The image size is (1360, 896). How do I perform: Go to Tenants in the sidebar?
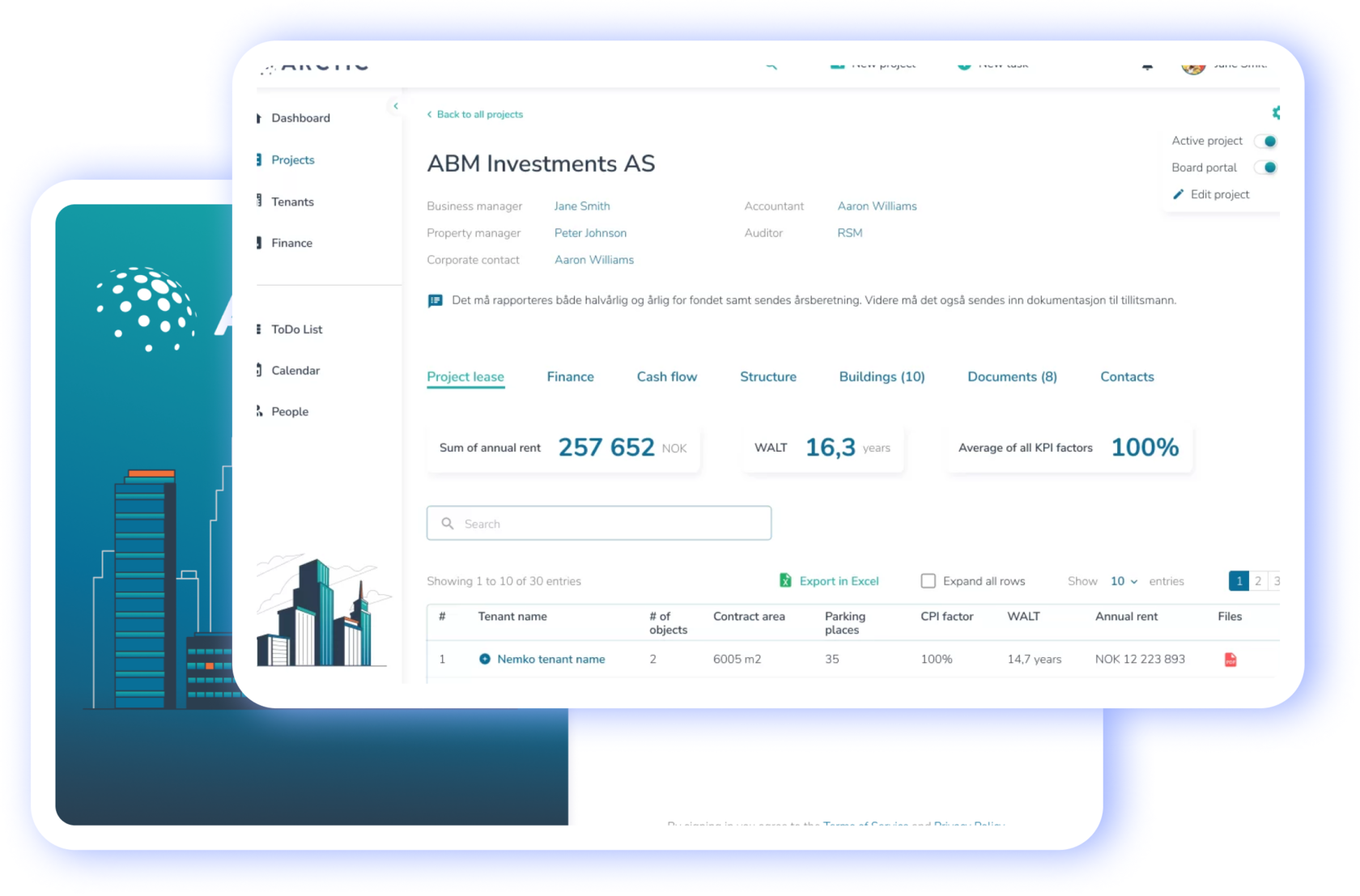point(292,202)
